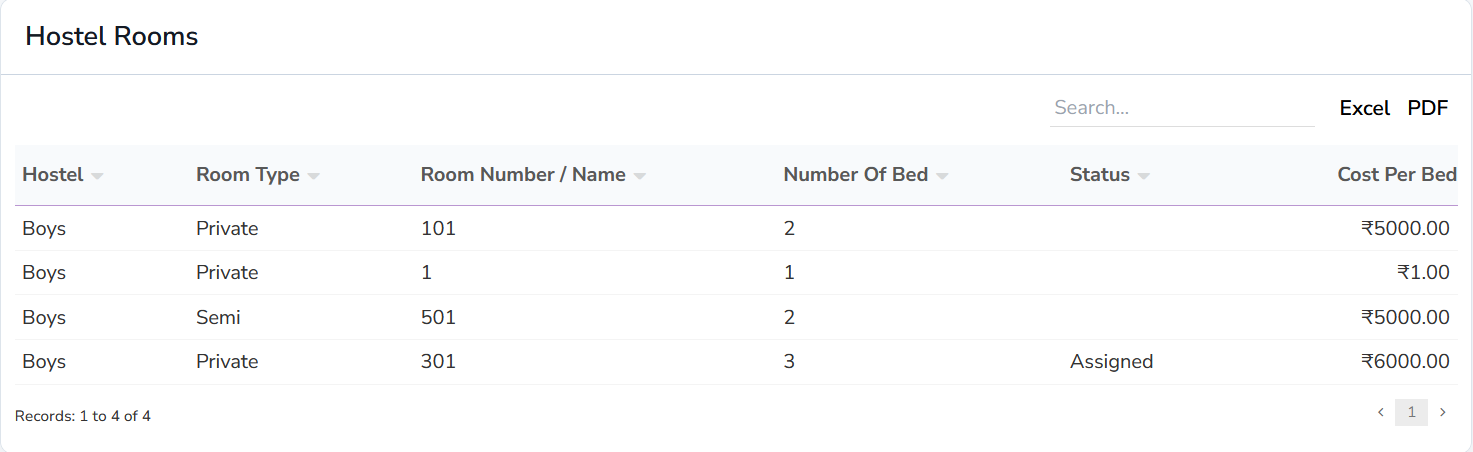Screen dimensions: 1473x452
Task: Click Number Of Bed sort arrow
Action: click(942, 176)
